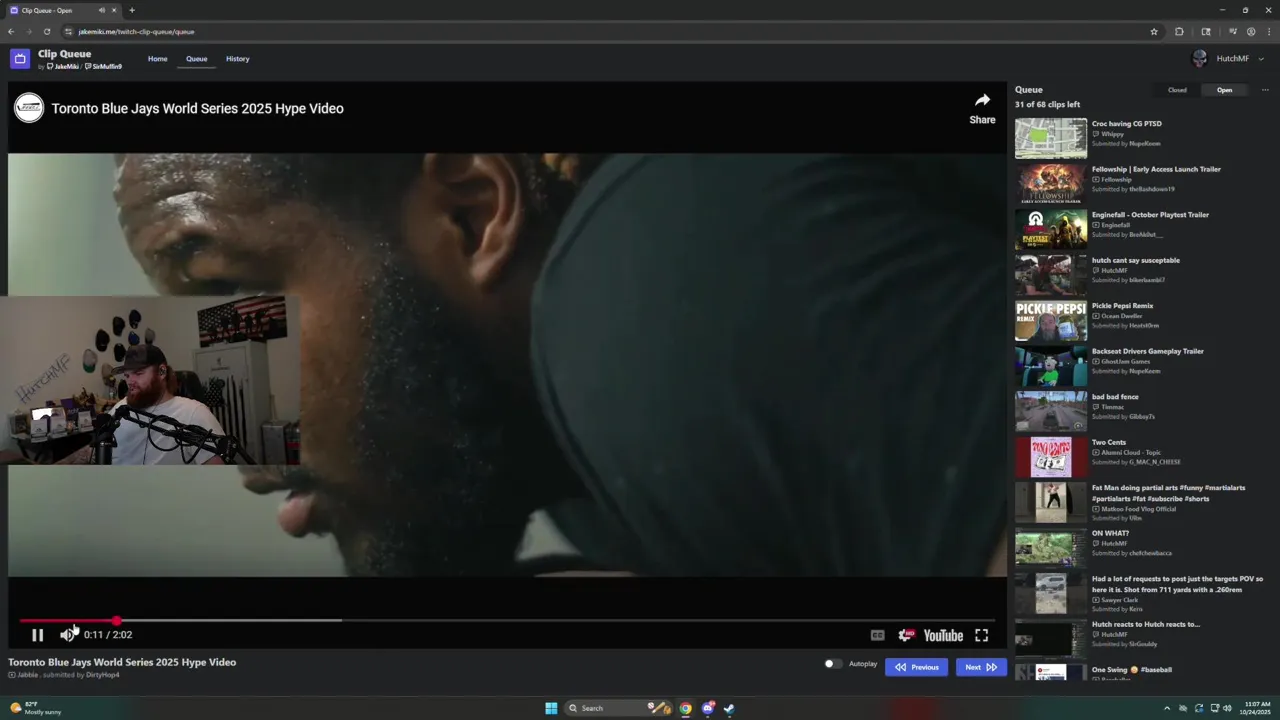The width and height of the screenshot is (1280, 720).
Task: Click 'hutch cant say susceptable' clip title
Action: [1135, 260]
